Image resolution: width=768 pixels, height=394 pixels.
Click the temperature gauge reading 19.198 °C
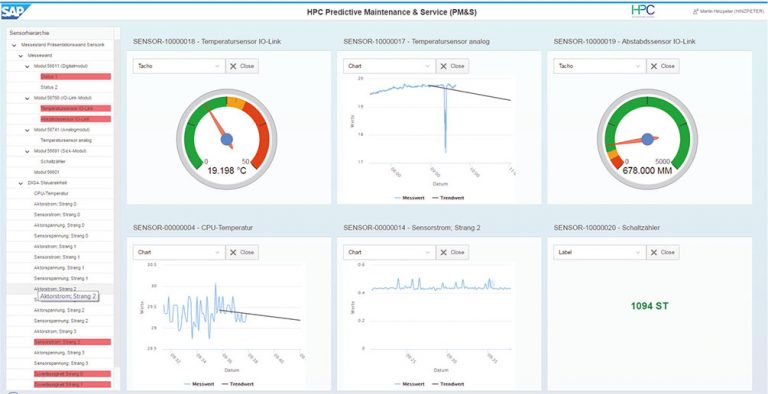[226, 139]
